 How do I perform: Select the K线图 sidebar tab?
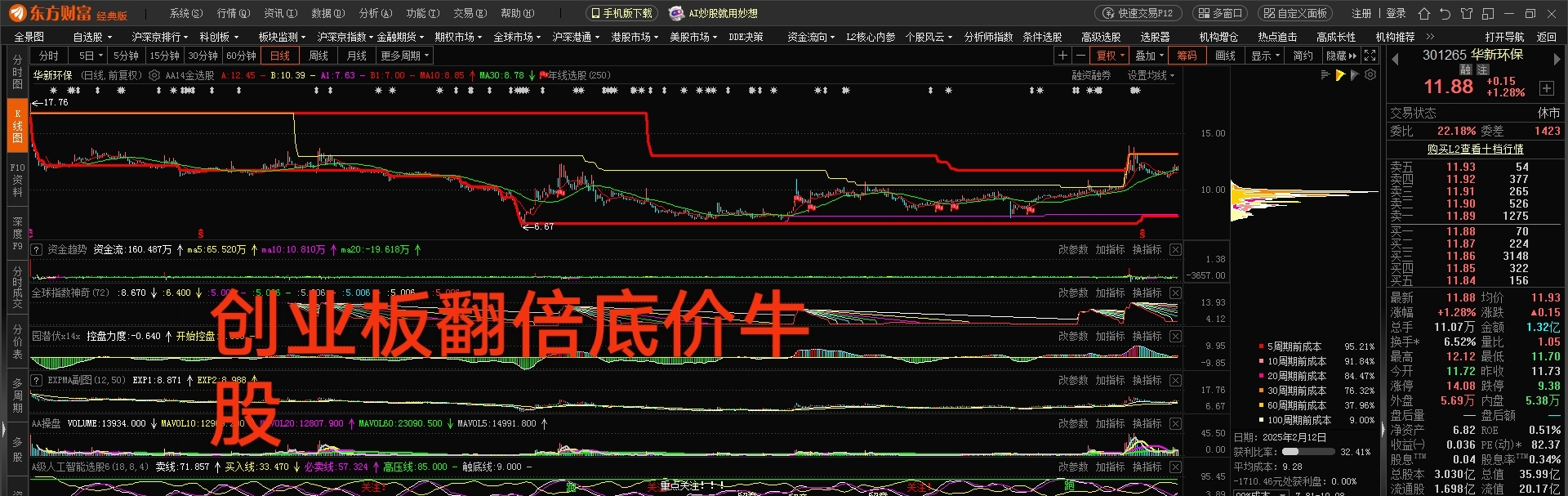pos(17,125)
